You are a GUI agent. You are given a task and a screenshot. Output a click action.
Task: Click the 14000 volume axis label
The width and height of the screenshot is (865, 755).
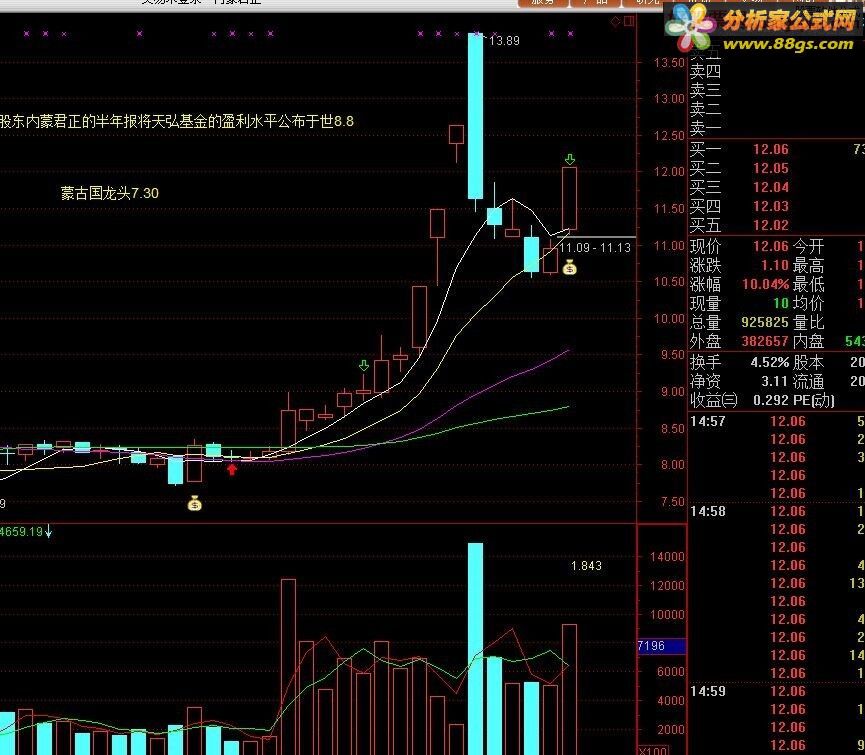[667, 557]
